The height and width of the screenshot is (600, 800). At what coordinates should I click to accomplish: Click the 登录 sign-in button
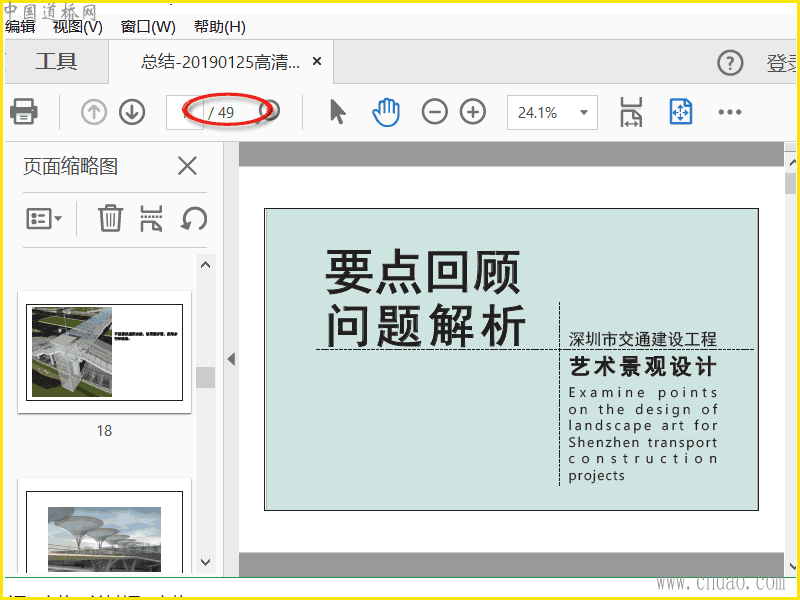[781, 63]
